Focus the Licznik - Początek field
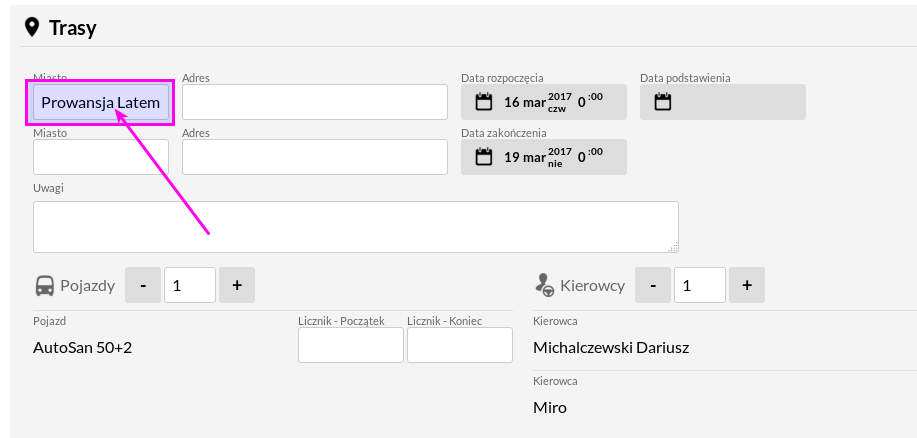Screen dimensions: 917x438 point(351,345)
